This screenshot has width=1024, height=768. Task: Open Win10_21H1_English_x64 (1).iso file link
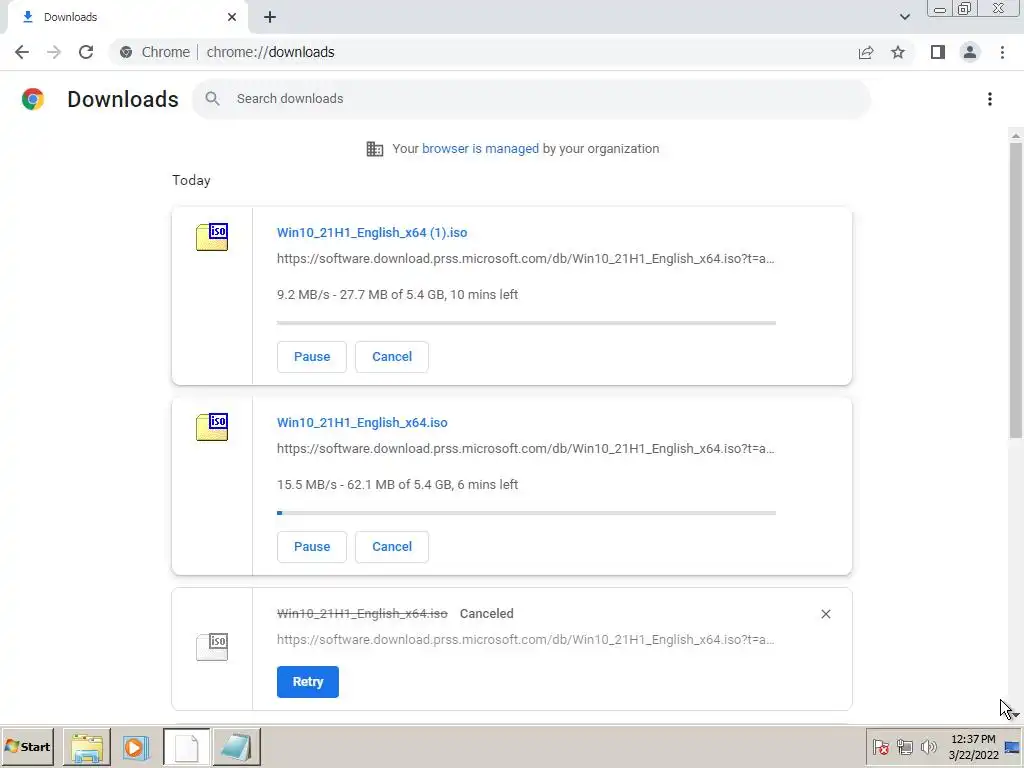click(x=372, y=232)
